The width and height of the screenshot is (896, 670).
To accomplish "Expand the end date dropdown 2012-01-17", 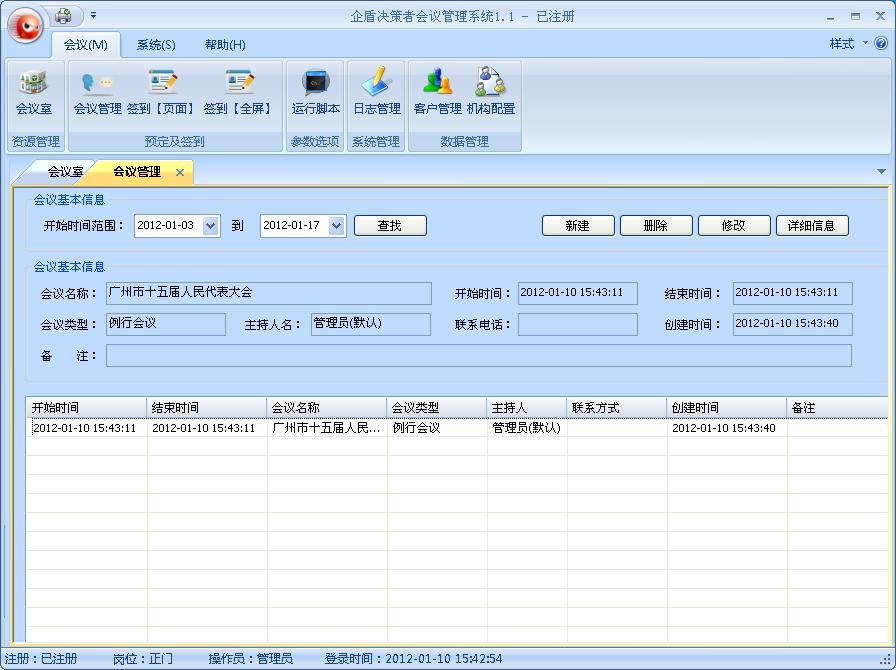I will click(x=336, y=226).
